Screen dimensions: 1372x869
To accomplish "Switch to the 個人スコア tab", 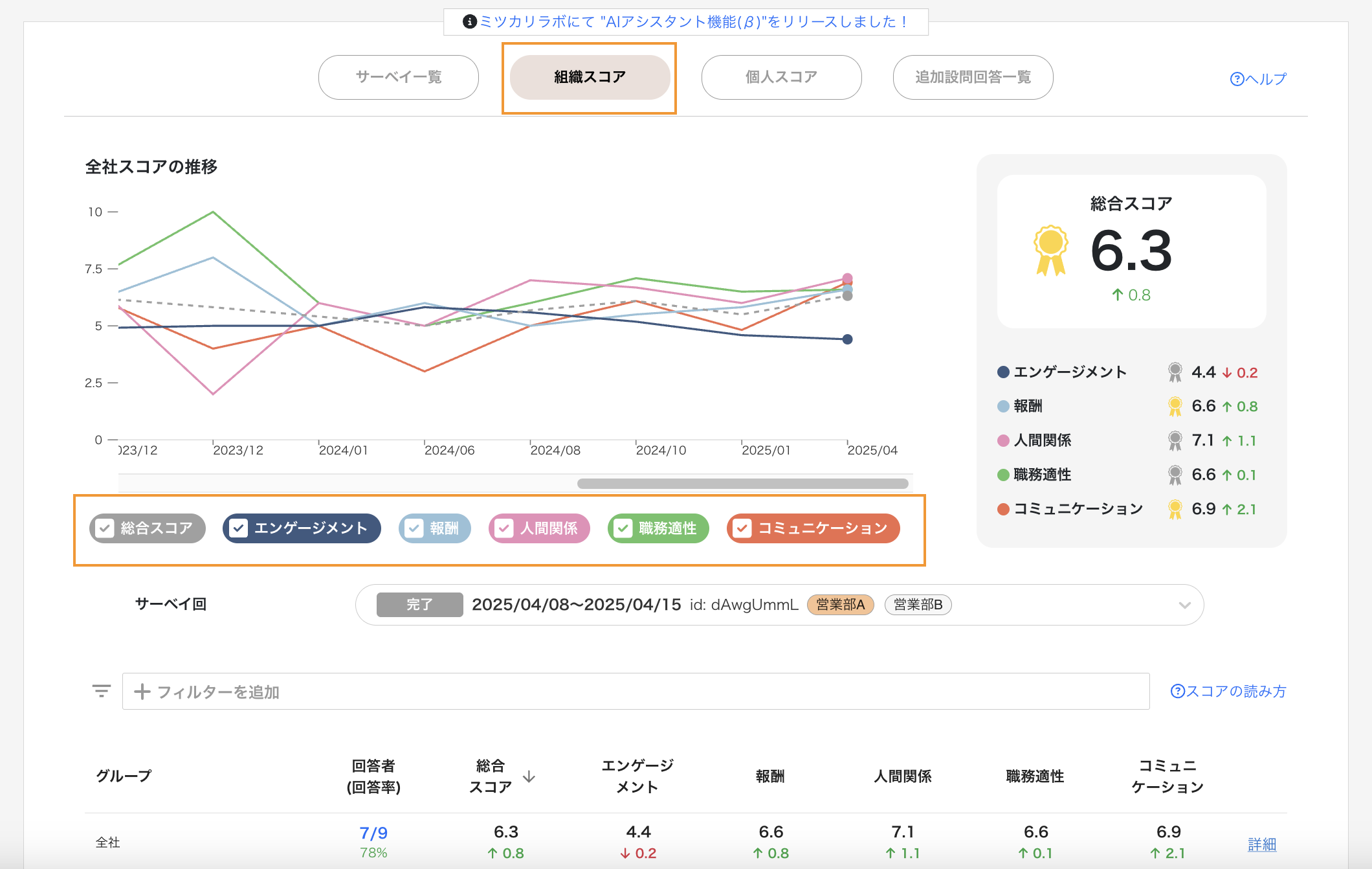I will [781, 77].
